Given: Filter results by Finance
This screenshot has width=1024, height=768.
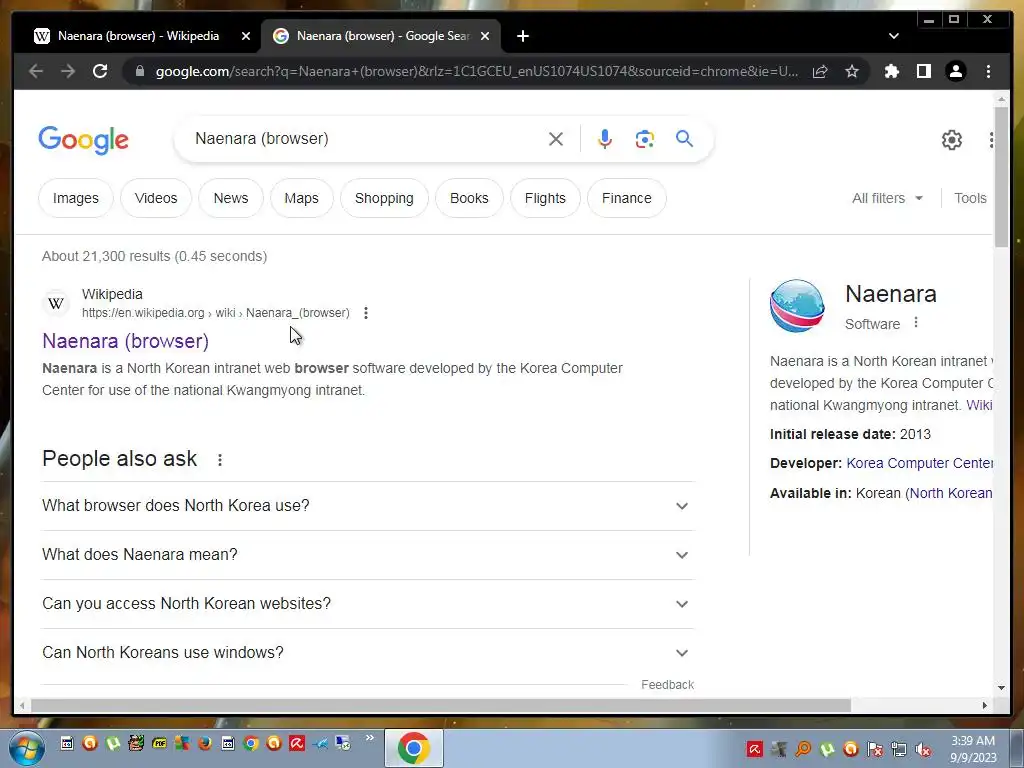Looking at the screenshot, I should (x=626, y=198).
